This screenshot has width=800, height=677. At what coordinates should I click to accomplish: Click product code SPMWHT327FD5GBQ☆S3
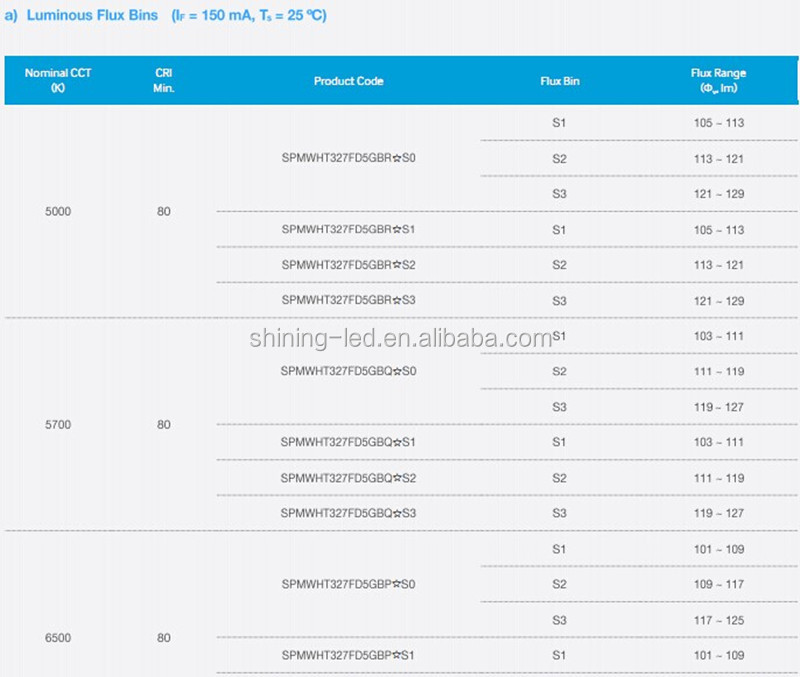348,513
